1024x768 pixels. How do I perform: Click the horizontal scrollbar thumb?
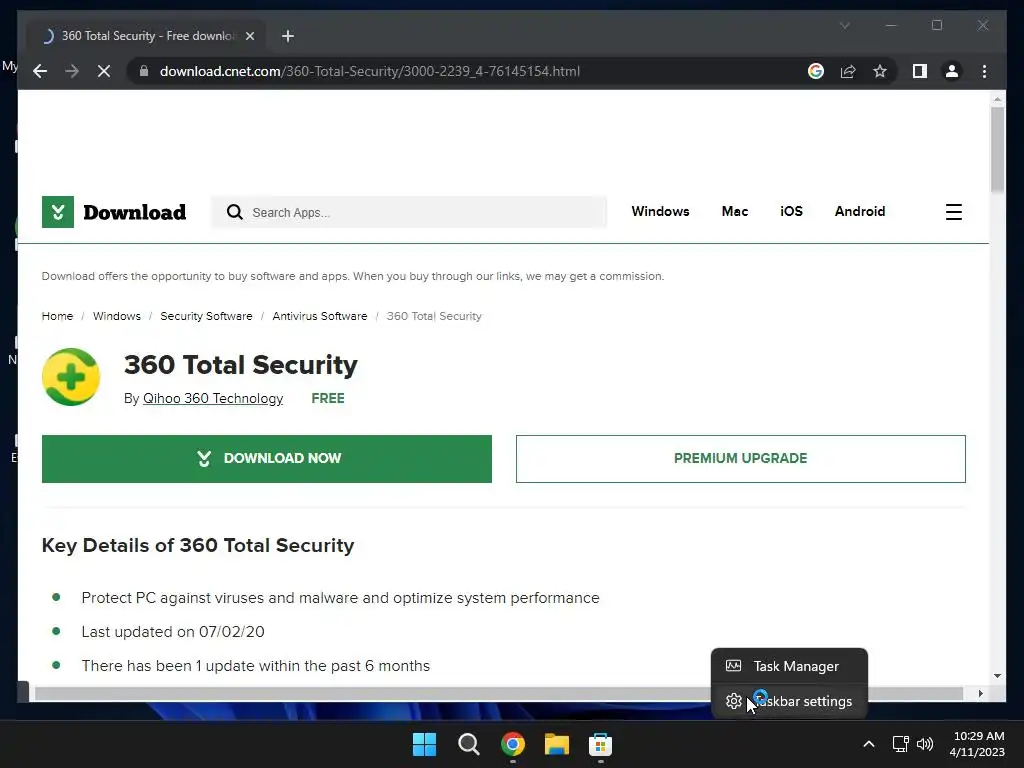click(x=499, y=694)
